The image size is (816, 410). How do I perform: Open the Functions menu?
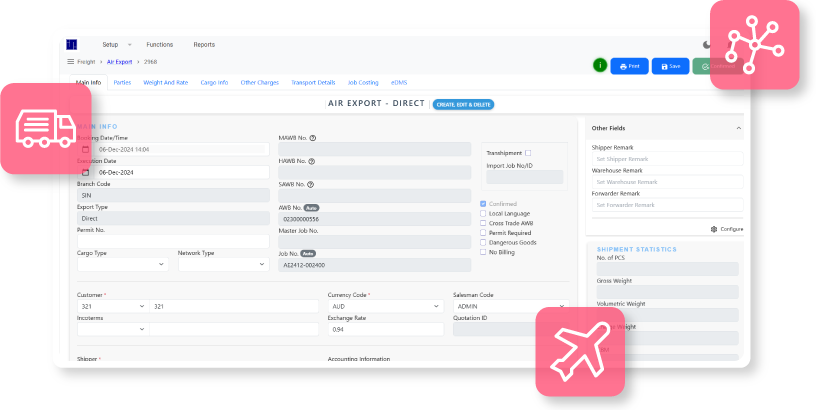pyautogui.click(x=159, y=45)
